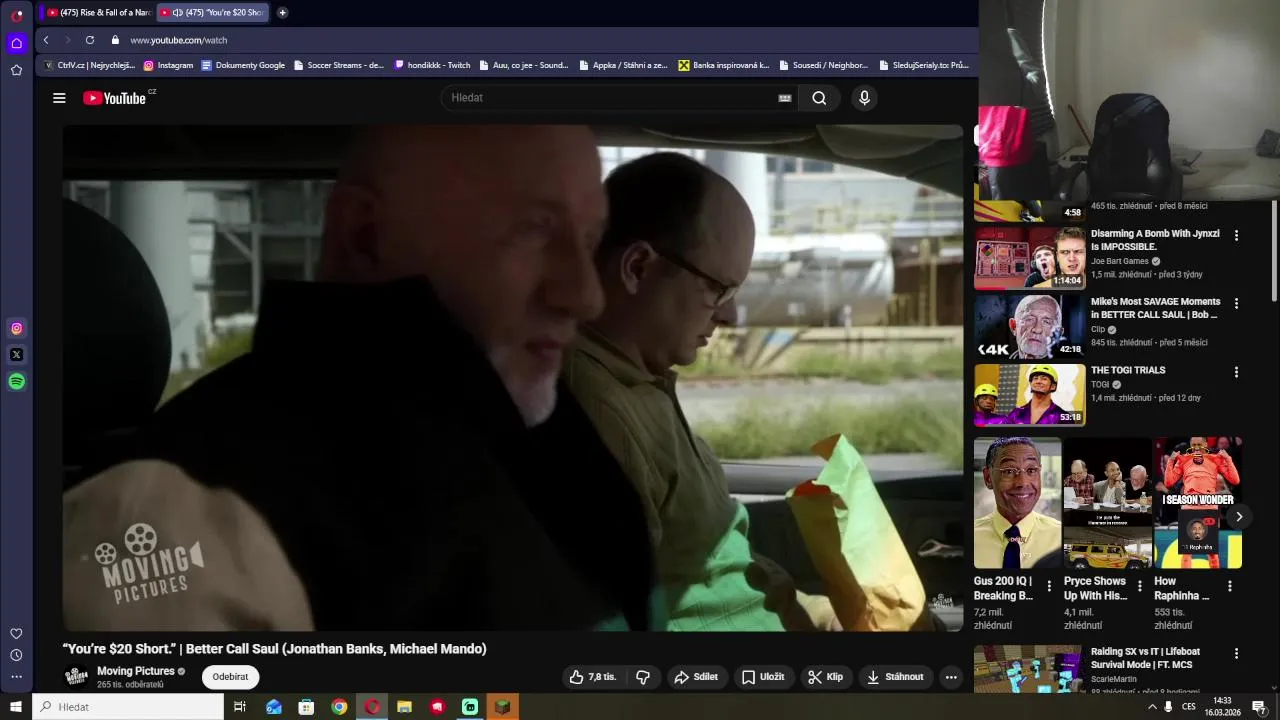The width and height of the screenshot is (1280, 720).
Task: Open THE TOGI TRIALS thumbnail
Action: pos(1029,395)
